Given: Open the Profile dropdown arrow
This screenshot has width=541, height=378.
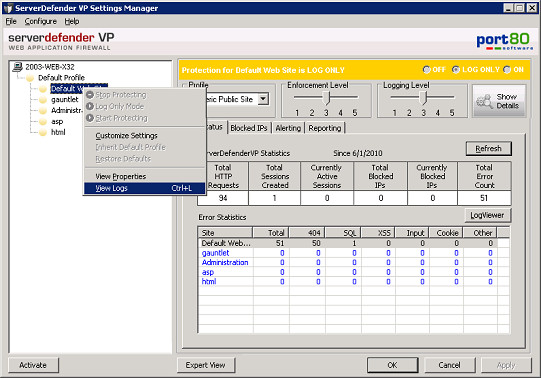Looking at the screenshot, I should click(263, 99).
